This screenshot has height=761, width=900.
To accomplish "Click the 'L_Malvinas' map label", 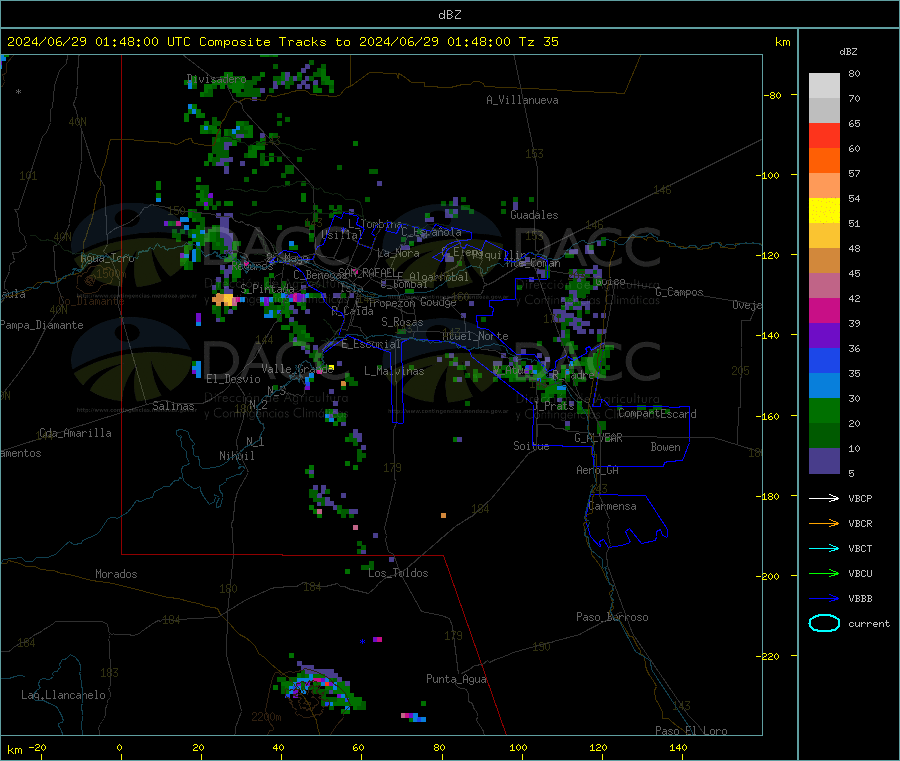I will [394, 371].
